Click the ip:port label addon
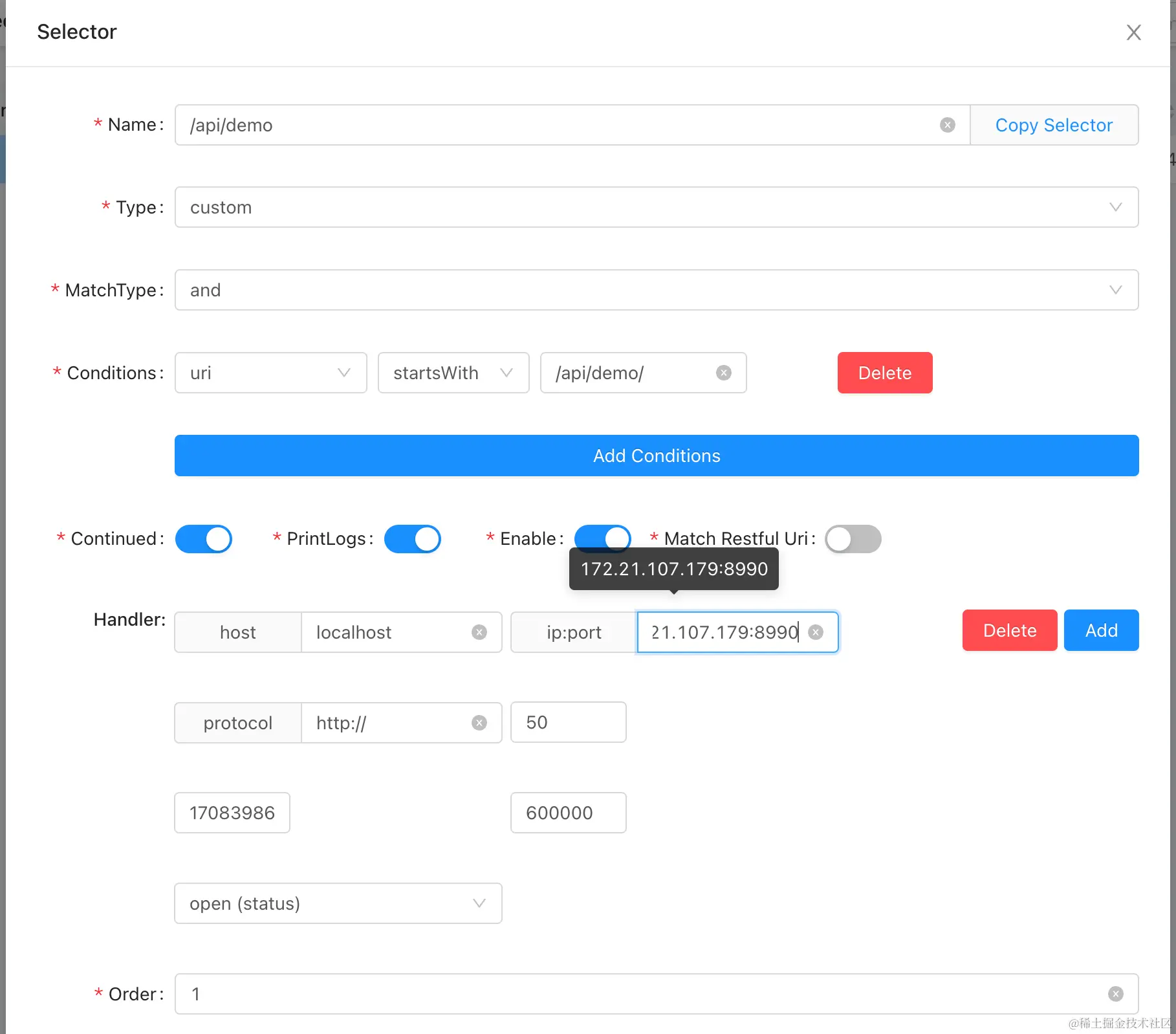This screenshot has height=1034, width=1176. (x=574, y=632)
